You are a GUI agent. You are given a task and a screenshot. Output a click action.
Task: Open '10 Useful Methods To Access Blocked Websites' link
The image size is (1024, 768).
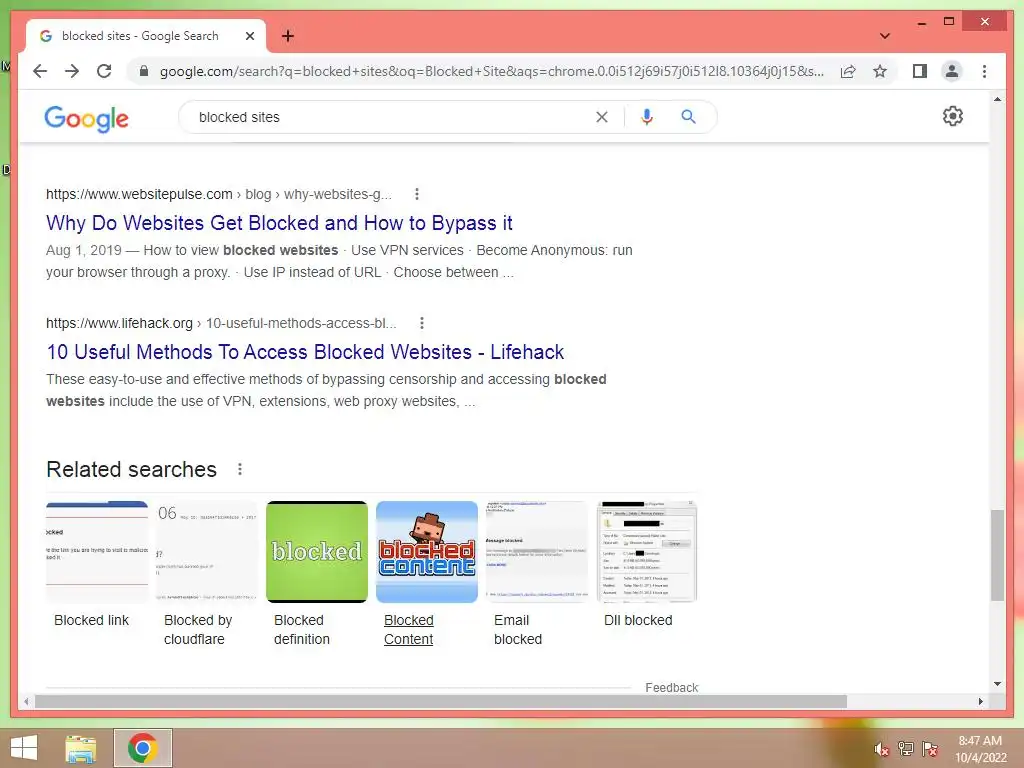(x=305, y=352)
